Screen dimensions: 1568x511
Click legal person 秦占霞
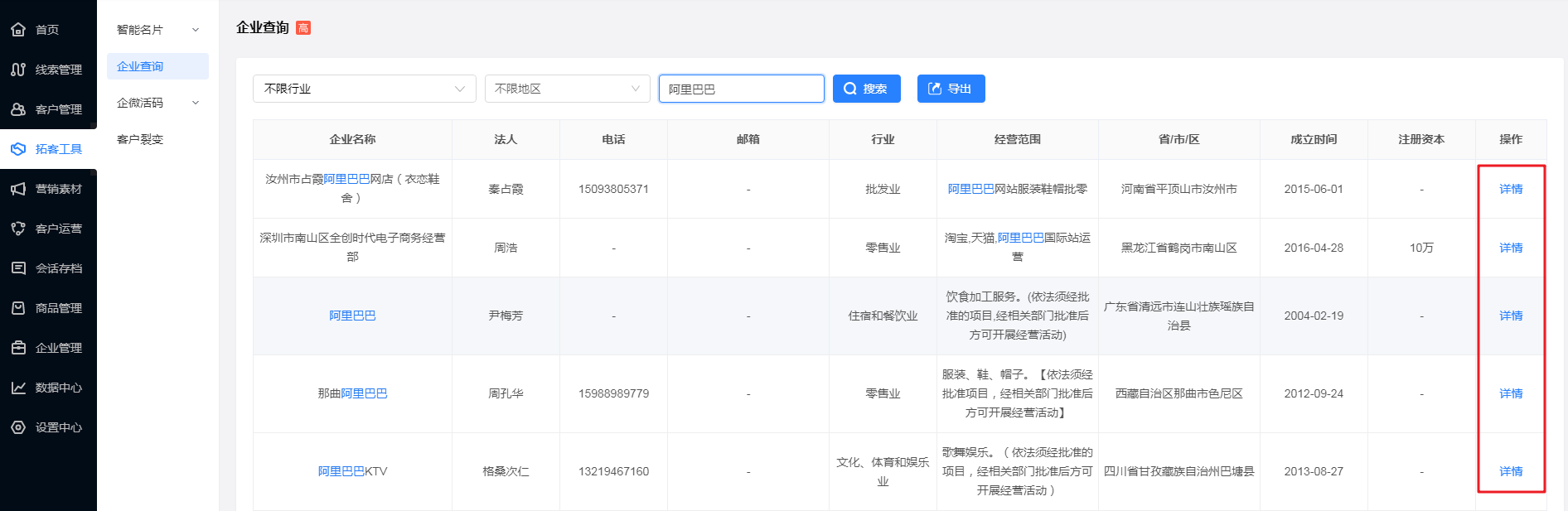(x=506, y=189)
